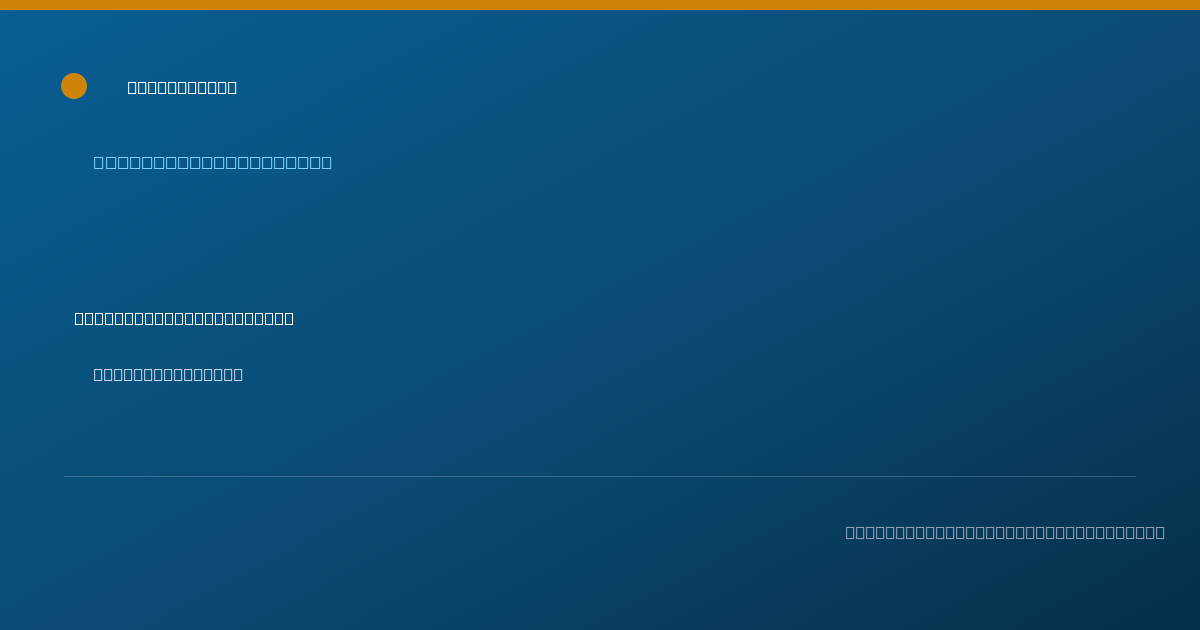Select the pale subtitle under the bold heading

(x=168, y=374)
